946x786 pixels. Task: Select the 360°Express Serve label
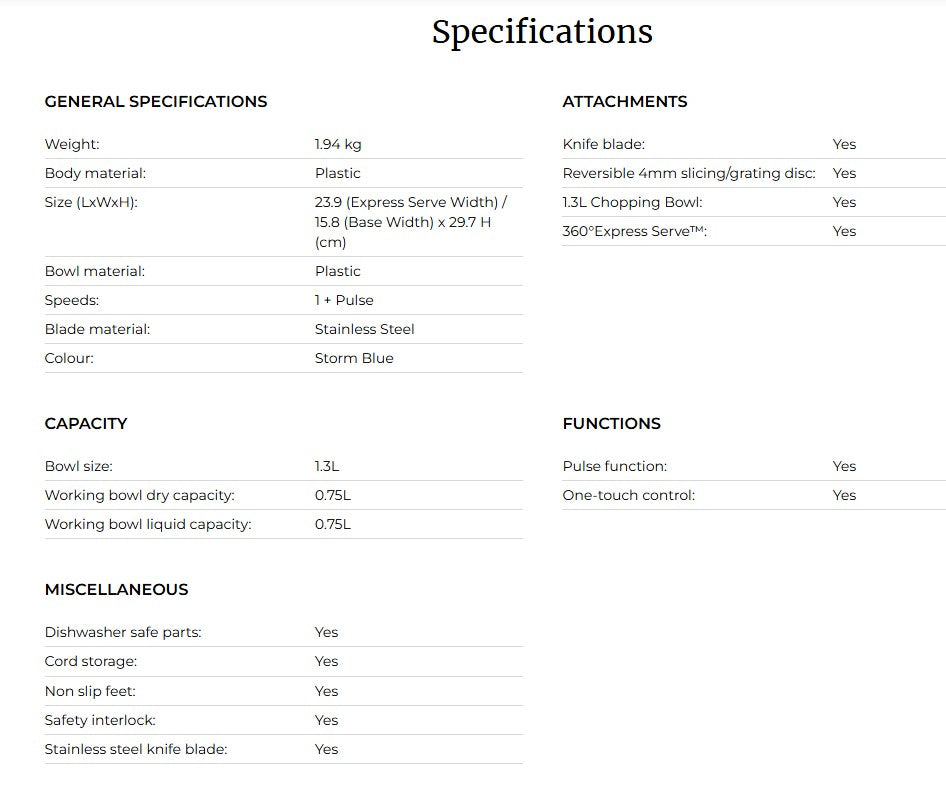tap(635, 231)
